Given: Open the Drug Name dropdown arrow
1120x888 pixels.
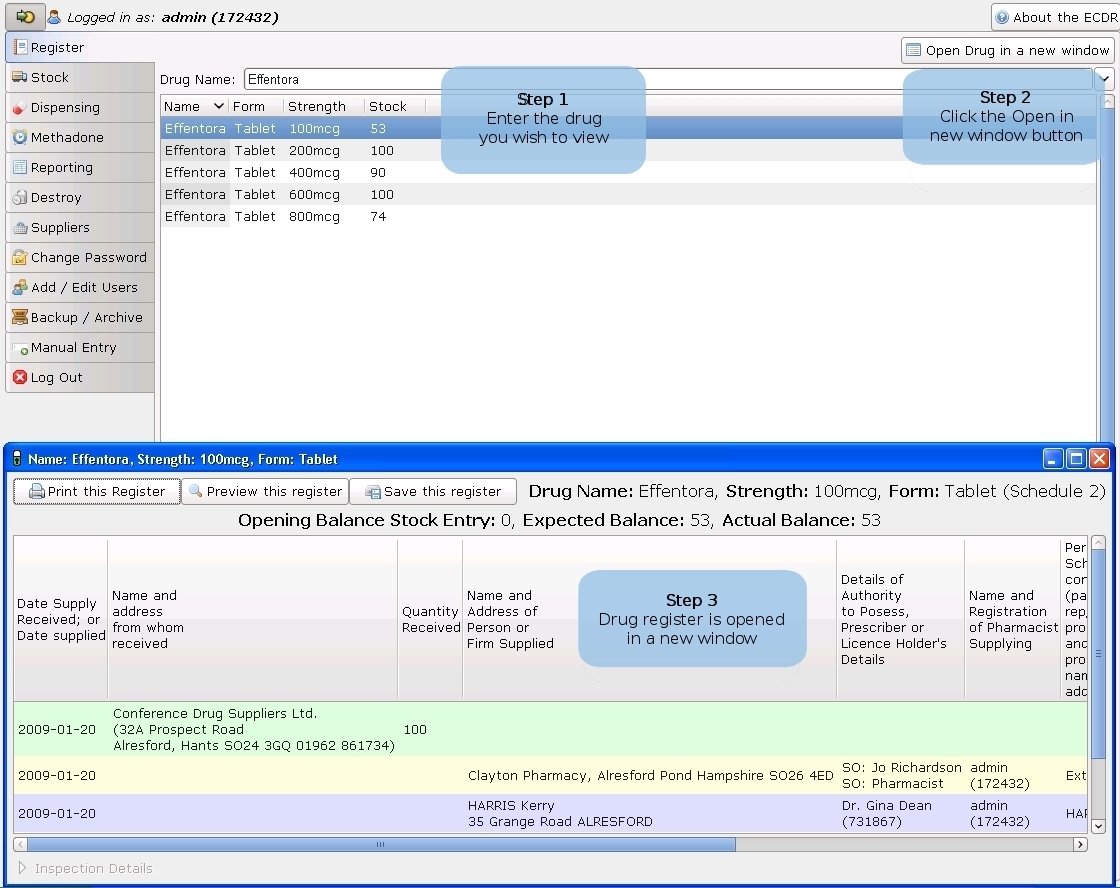Looking at the screenshot, I should (1104, 79).
